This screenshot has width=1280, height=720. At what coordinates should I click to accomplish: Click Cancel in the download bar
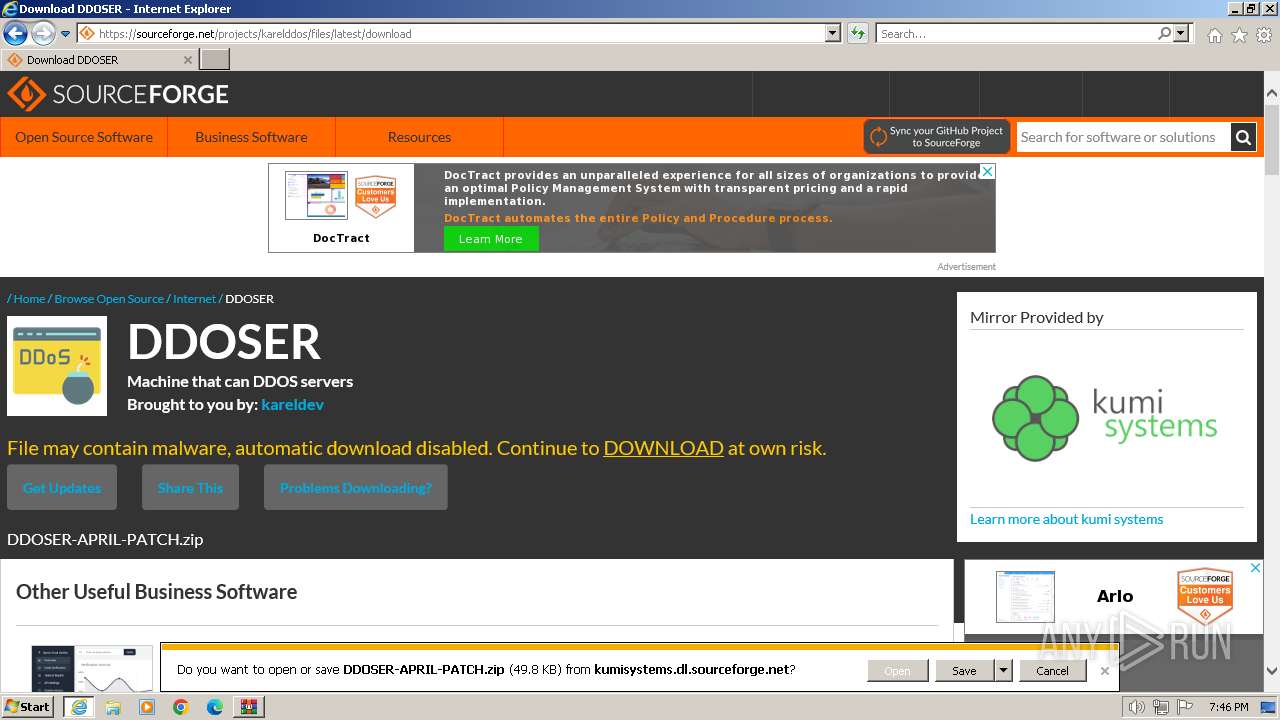(x=1052, y=671)
